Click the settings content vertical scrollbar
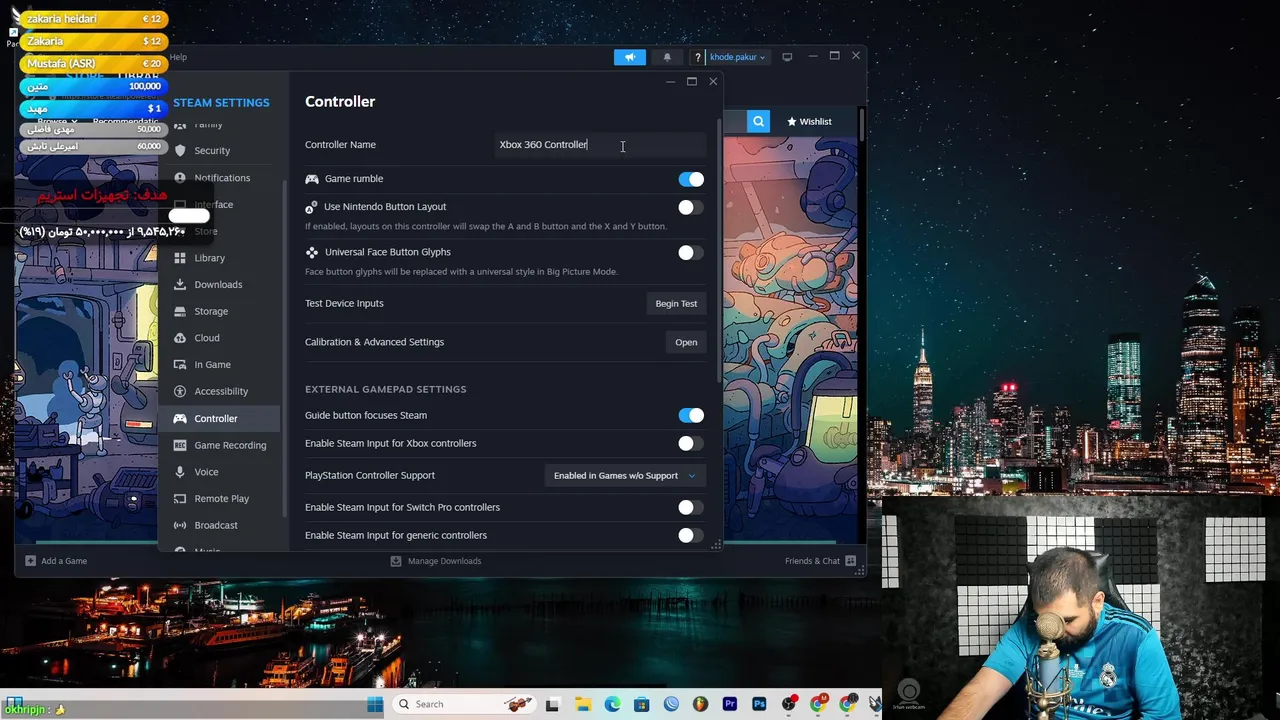Image resolution: width=1280 pixels, height=720 pixels. [x=719, y=250]
